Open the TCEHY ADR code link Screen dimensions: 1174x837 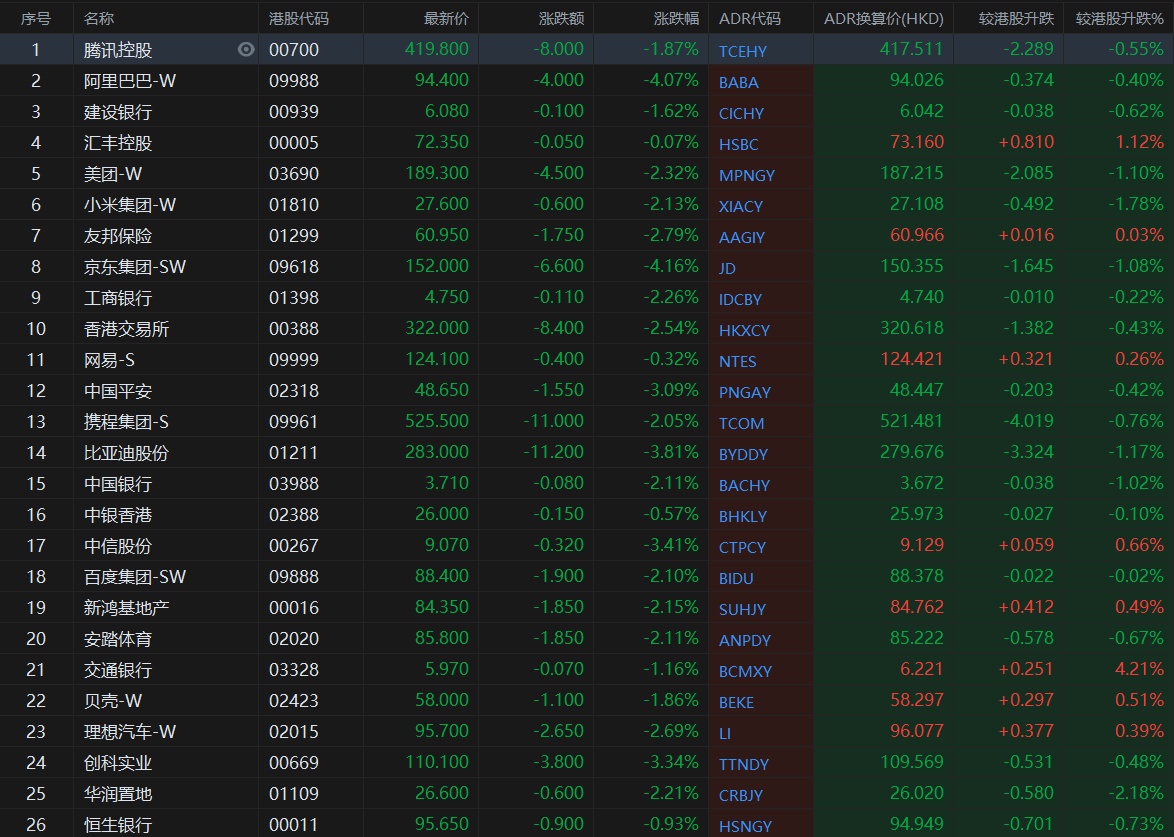click(742, 51)
